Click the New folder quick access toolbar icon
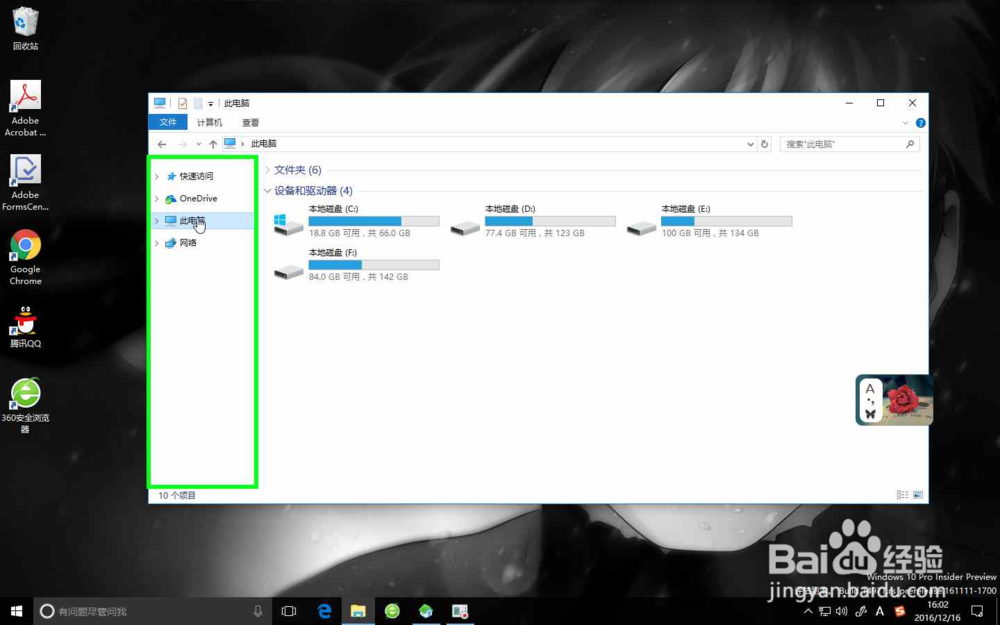This screenshot has height=625, width=1000. click(198, 103)
